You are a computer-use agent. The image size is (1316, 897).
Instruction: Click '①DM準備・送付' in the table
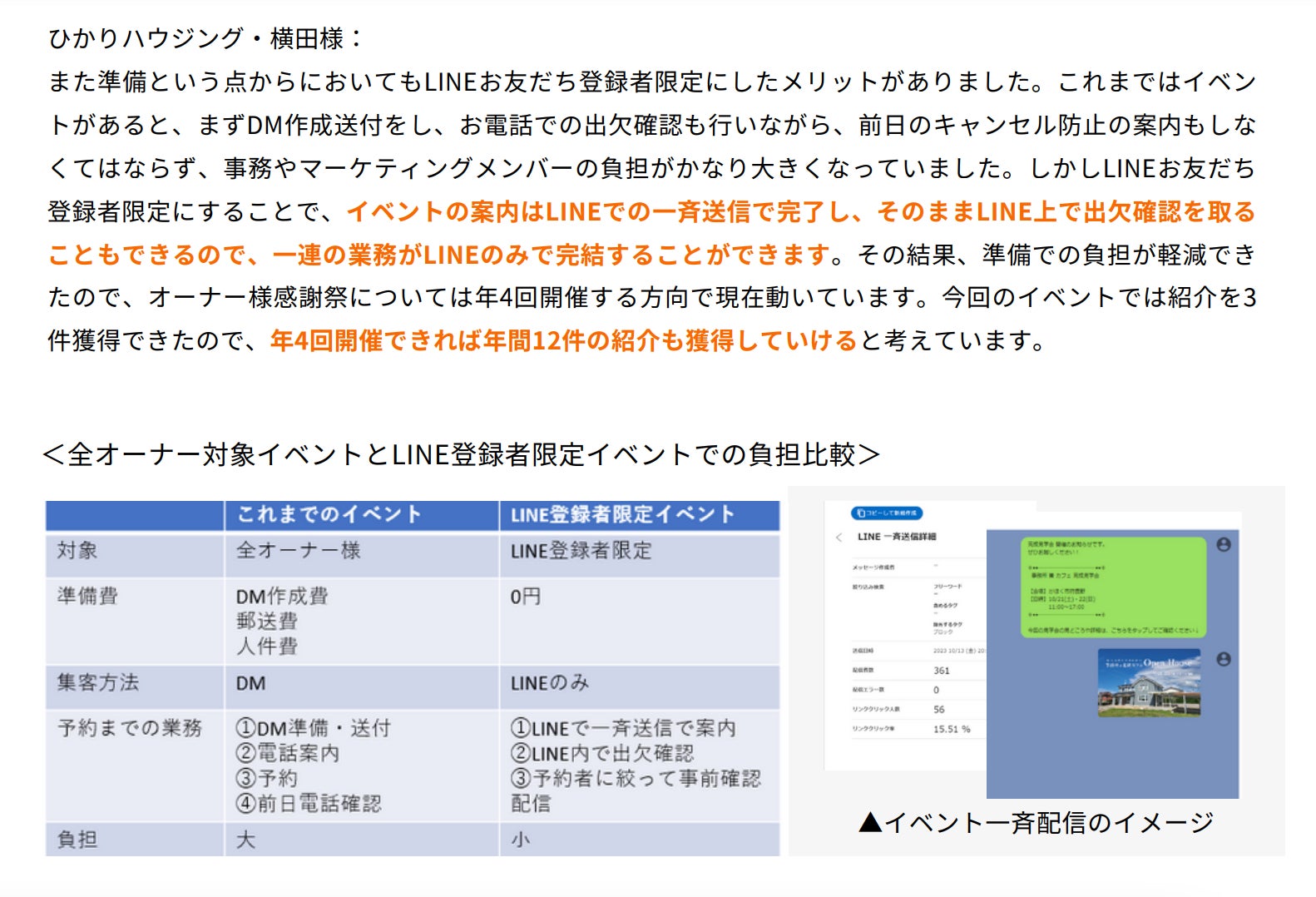(314, 728)
